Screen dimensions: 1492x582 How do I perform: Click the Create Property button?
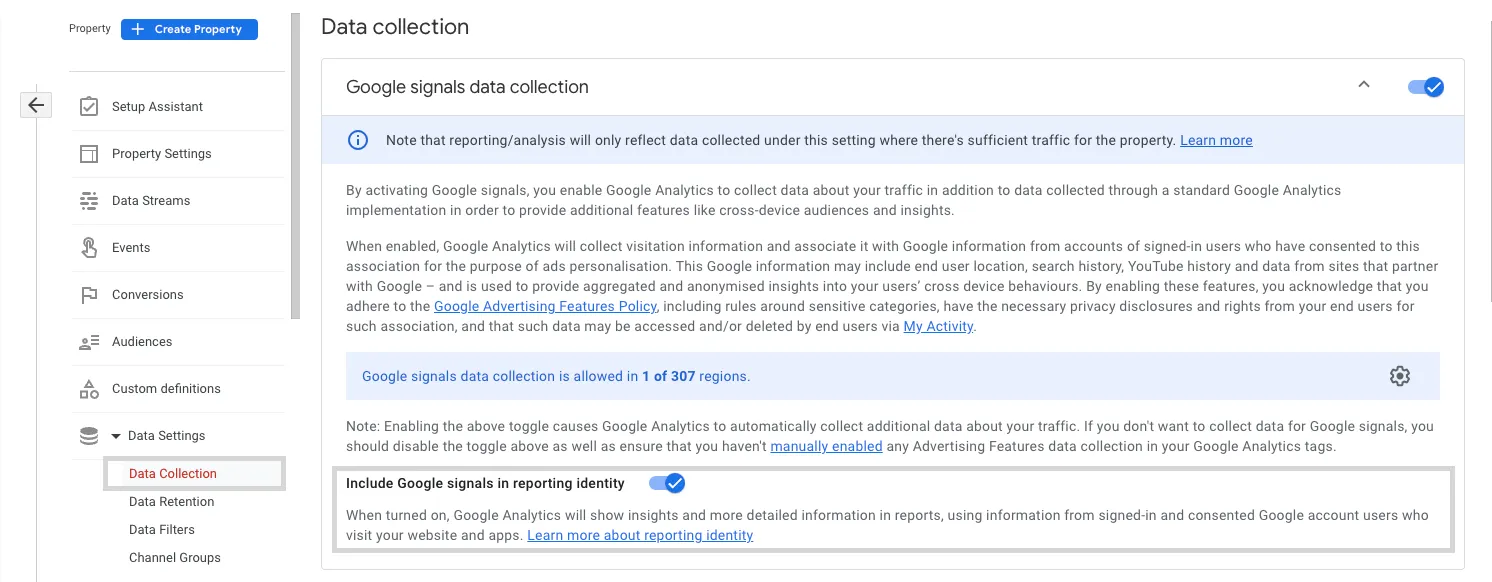tap(189, 29)
